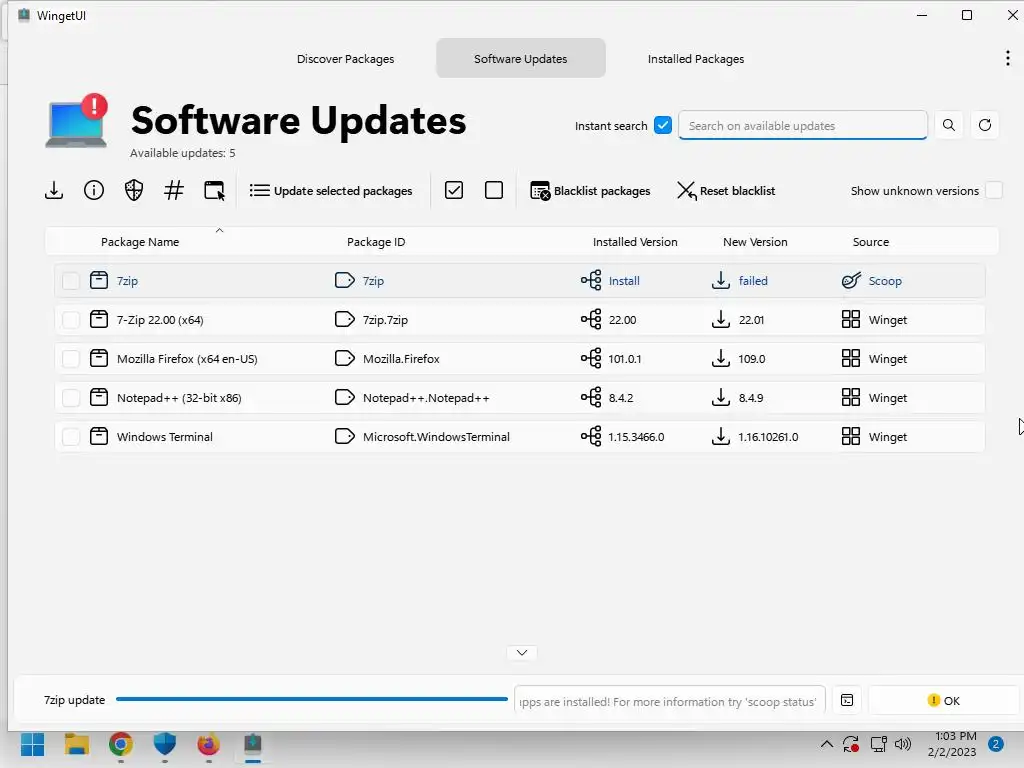The image size is (1024, 768).
Task: Open the volume control in system tray
Action: click(x=903, y=744)
